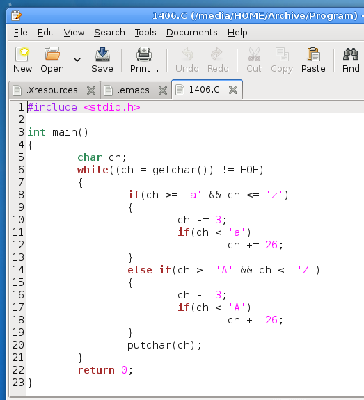Click the Cut scissors icon
The height and width of the screenshot is (400, 364).
click(x=254, y=54)
